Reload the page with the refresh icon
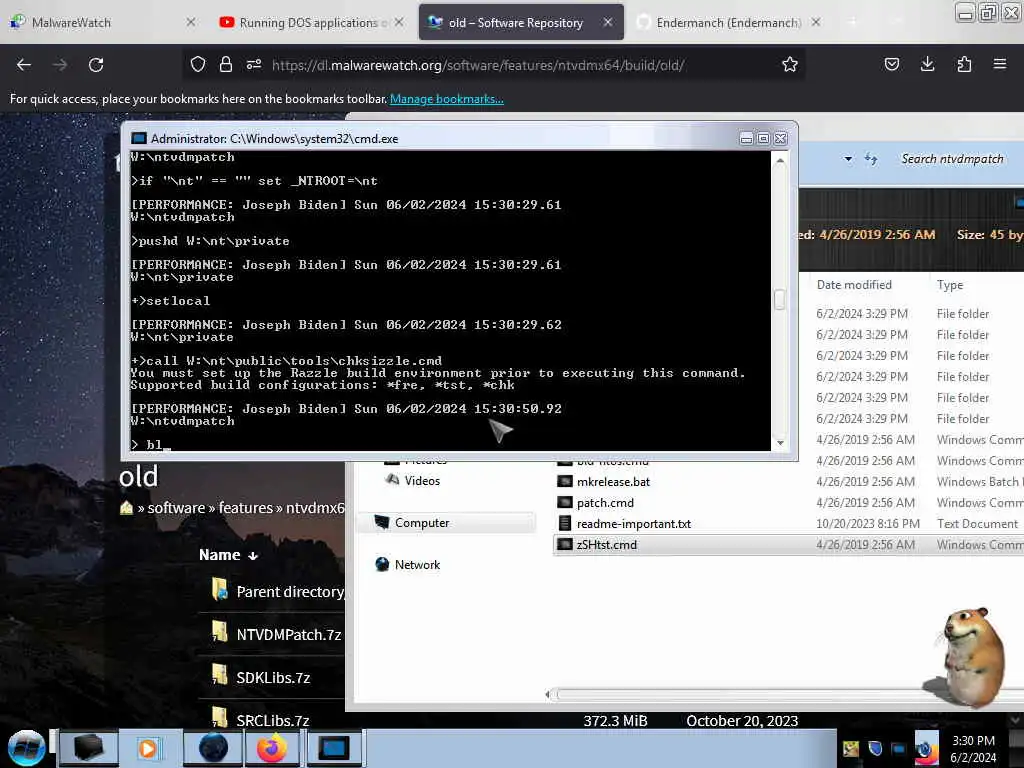Screen dimensions: 1024x768 click(96, 65)
